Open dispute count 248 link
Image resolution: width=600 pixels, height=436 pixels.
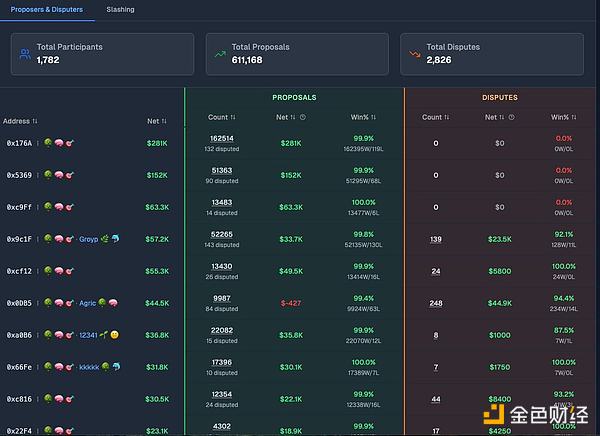pos(435,303)
